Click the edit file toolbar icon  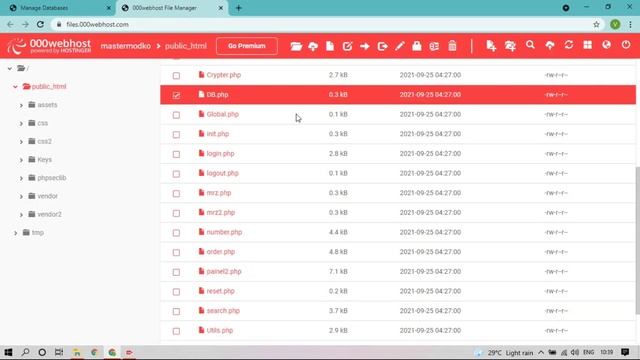pyautogui.click(x=347, y=46)
